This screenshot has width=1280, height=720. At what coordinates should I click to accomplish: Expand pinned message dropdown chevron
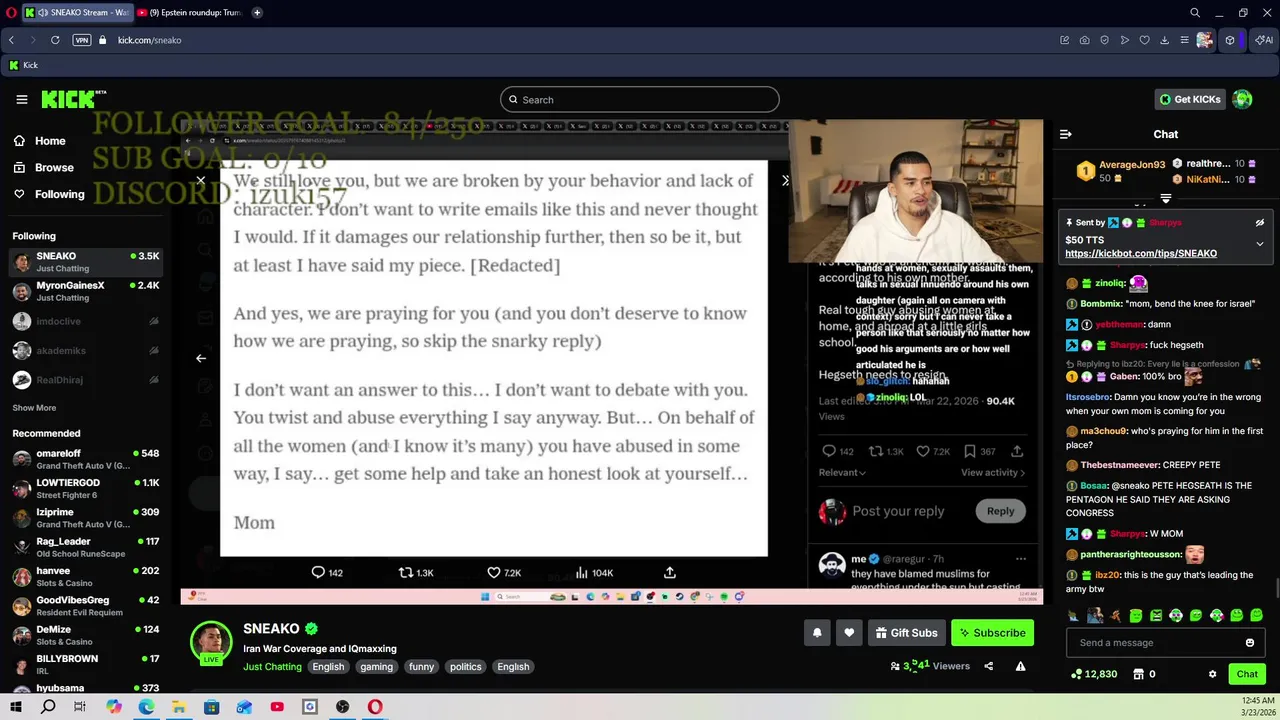1259,243
